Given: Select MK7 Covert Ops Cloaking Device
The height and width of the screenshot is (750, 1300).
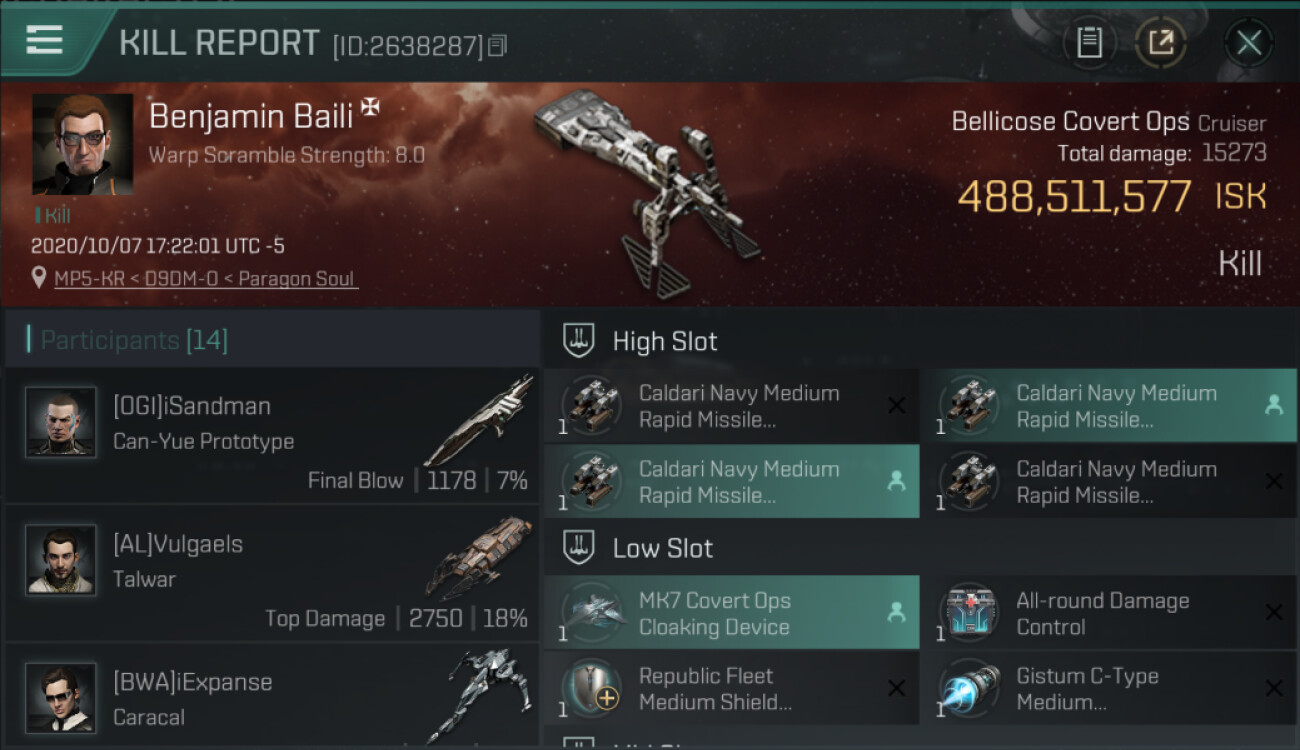Looking at the screenshot, I should click(x=731, y=613).
